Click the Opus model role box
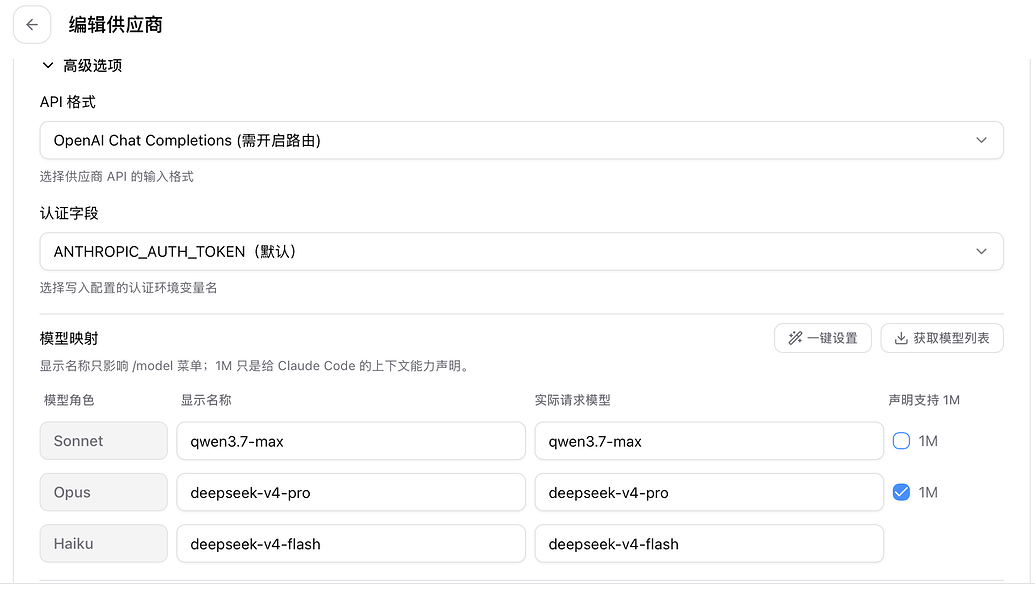The width and height of the screenshot is (1035, 597). point(104,492)
